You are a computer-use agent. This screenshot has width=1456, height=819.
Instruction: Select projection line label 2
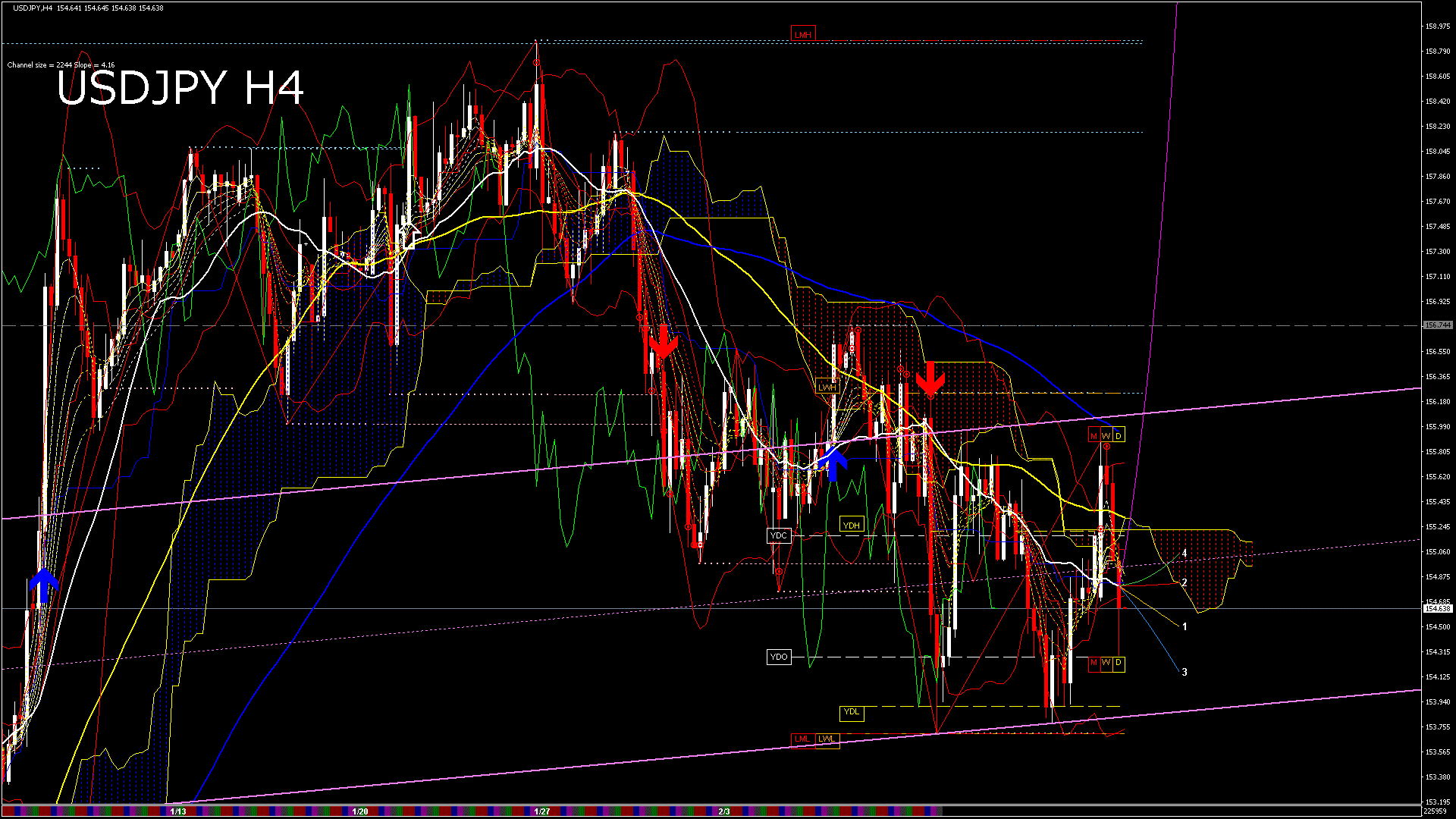pos(1185,583)
